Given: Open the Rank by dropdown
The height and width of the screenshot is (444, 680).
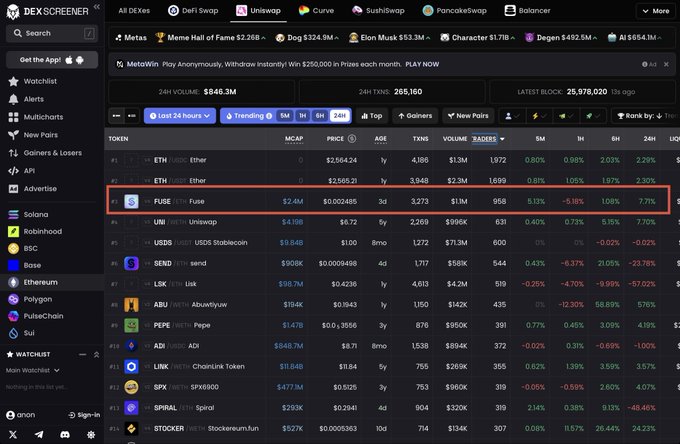Looking at the screenshot, I should click(x=646, y=116).
